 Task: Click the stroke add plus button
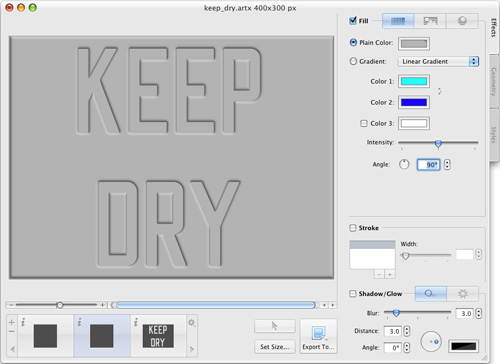click(x=390, y=274)
